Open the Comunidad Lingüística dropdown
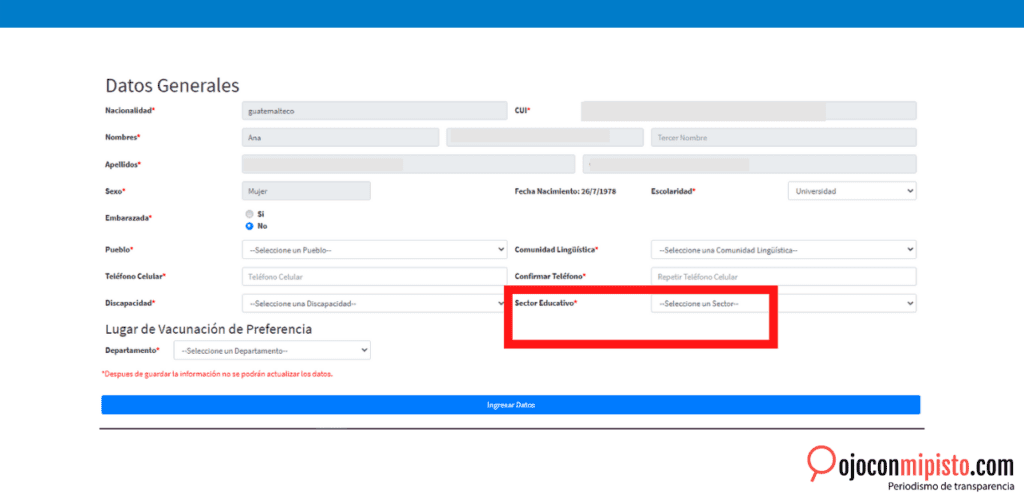Viewport: 1024px width, 498px height. (x=783, y=250)
